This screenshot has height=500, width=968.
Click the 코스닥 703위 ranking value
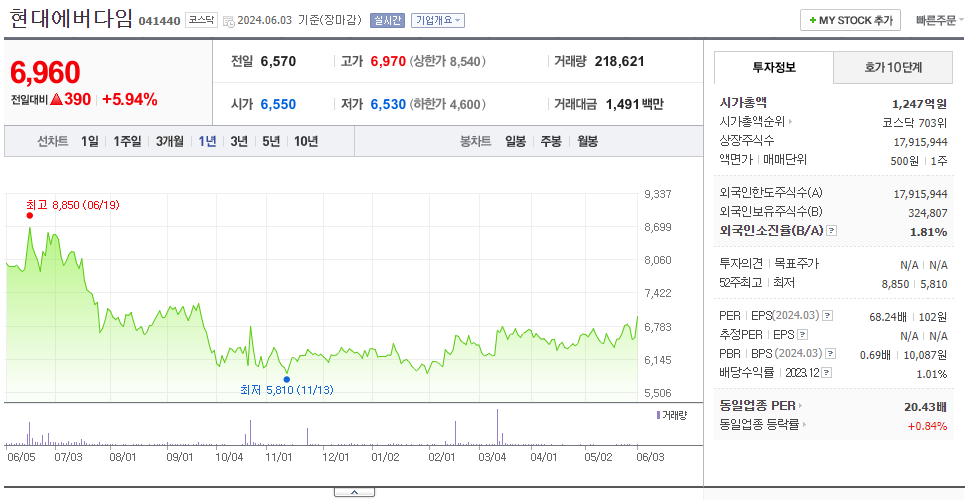pos(915,122)
